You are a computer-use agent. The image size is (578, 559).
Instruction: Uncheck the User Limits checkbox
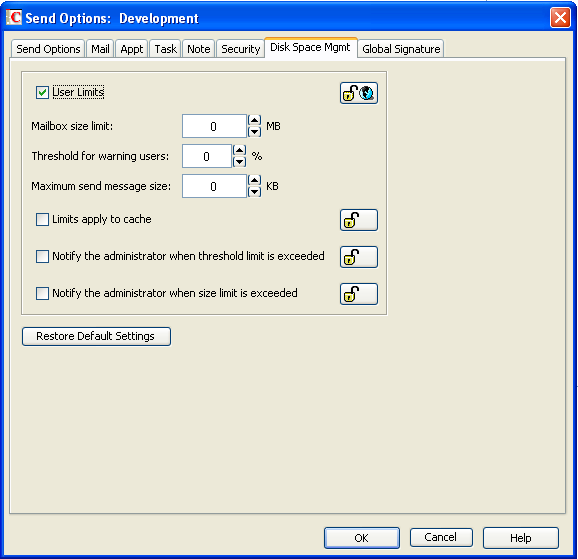coord(42,92)
